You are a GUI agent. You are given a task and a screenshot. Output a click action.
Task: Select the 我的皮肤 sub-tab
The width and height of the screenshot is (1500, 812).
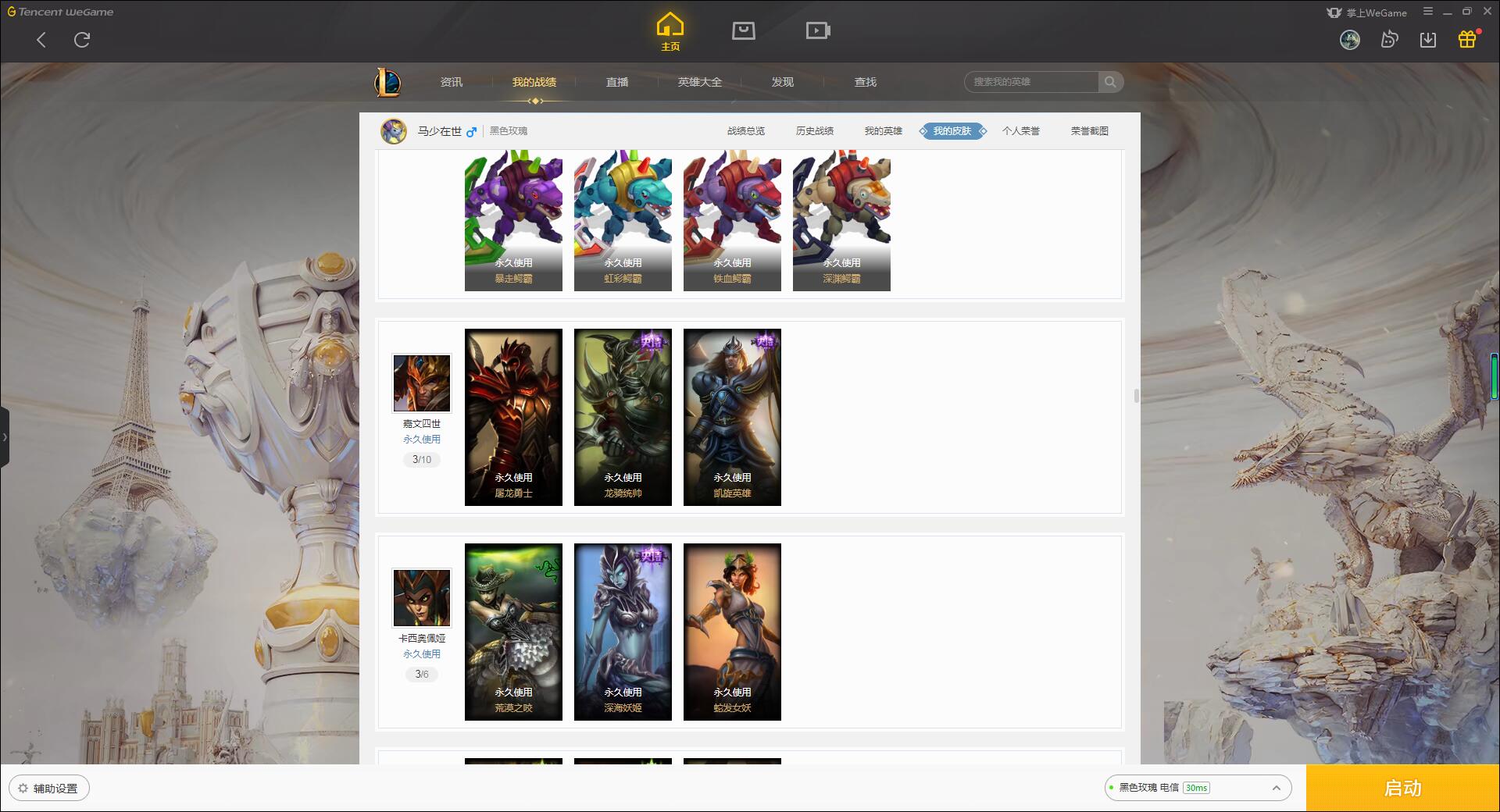click(x=952, y=131)
